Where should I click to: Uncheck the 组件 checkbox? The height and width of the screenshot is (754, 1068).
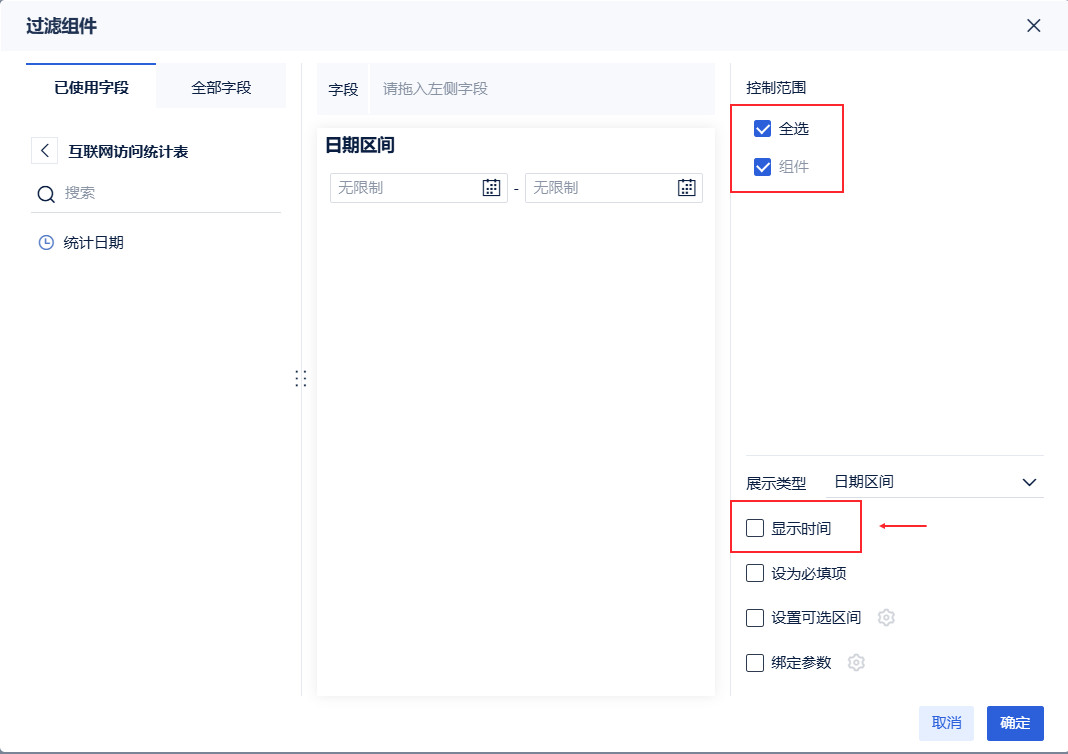coord(762,167)
